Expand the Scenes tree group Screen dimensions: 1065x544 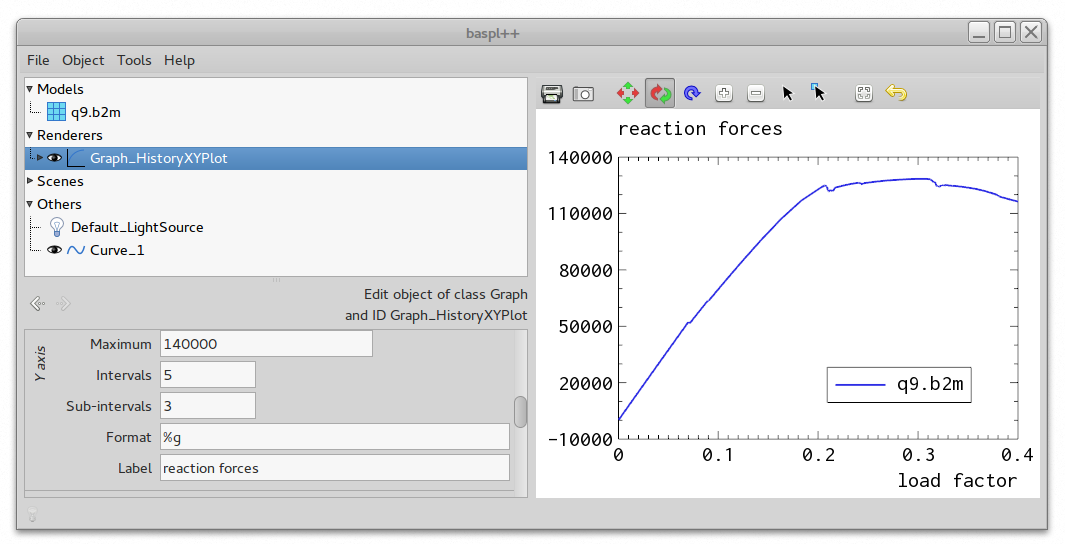click(30, 181)
